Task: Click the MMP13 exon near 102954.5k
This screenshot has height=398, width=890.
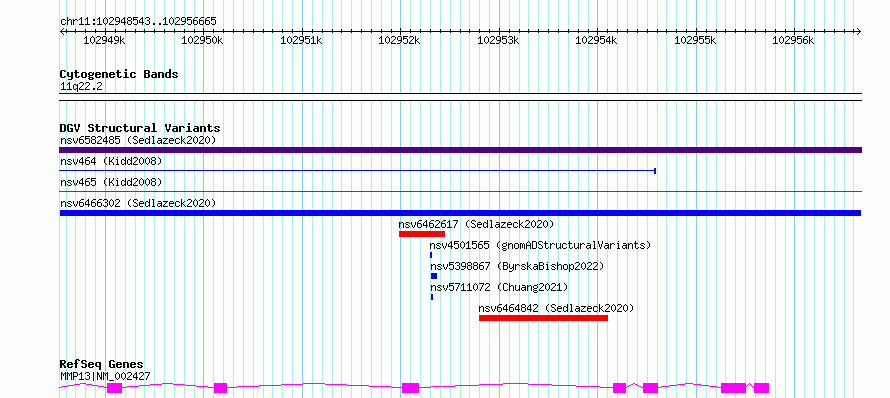Action: click(650, 388)
